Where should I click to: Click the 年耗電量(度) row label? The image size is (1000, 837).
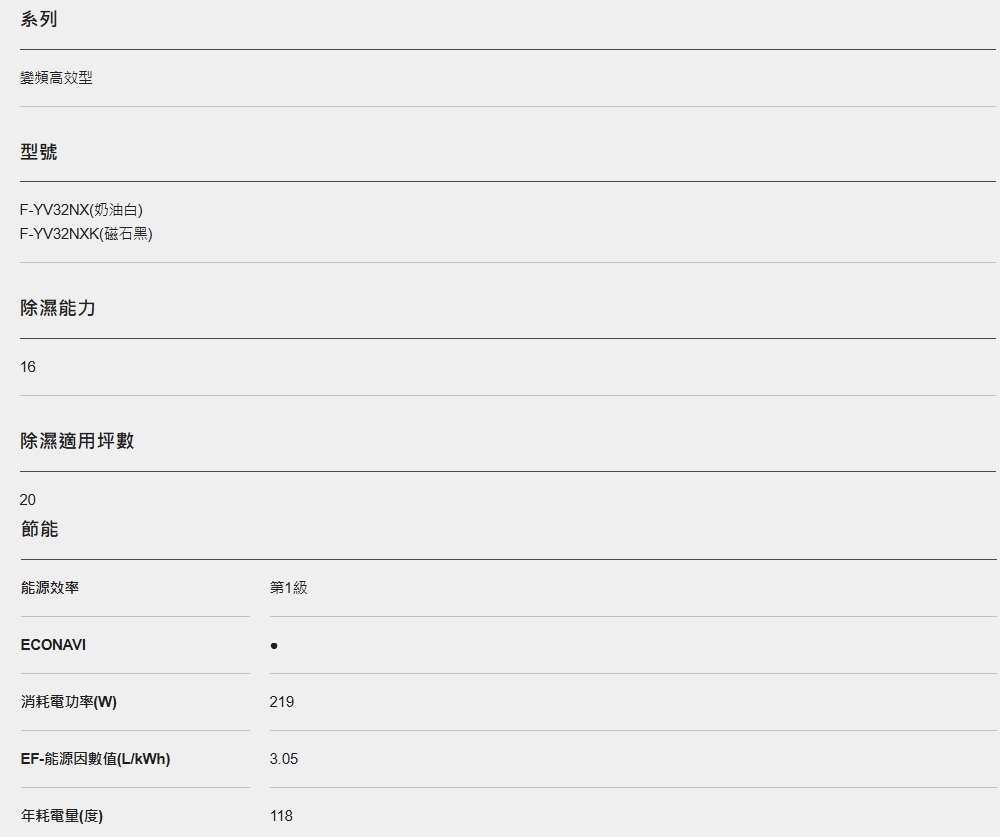click(62, 816)
